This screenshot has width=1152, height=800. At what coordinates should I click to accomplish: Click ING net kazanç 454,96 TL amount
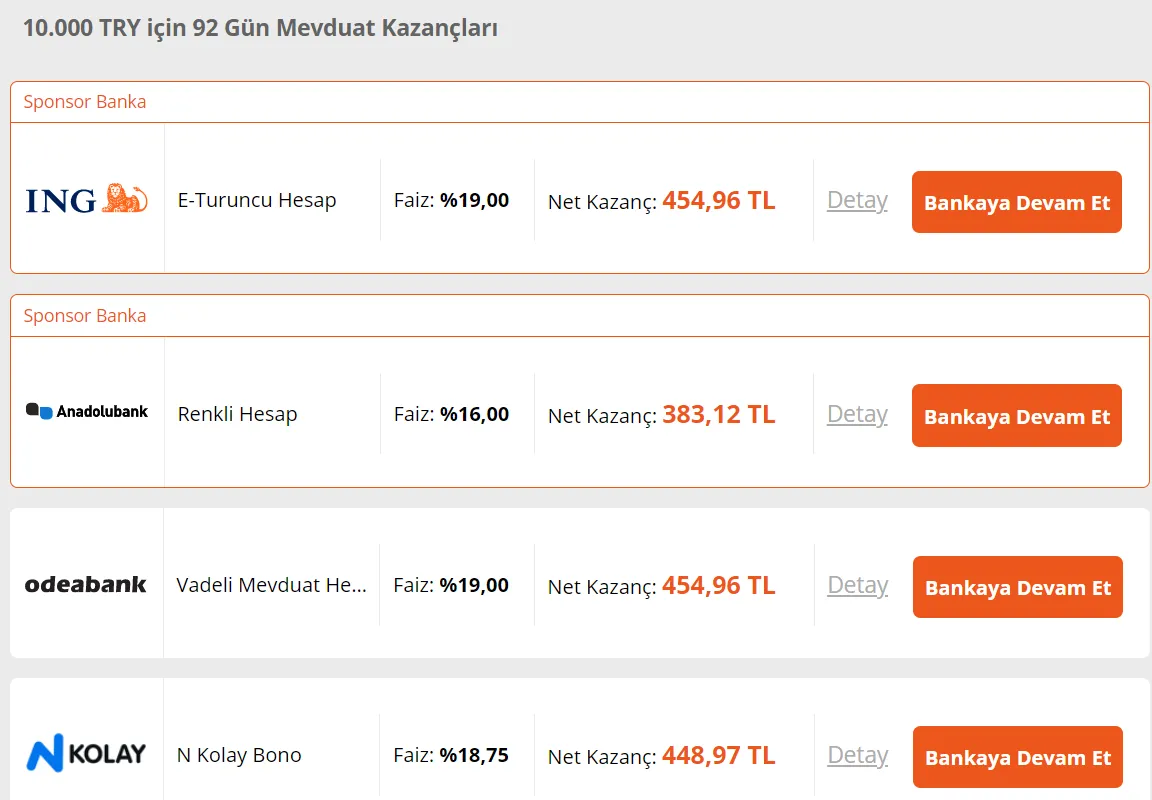point(718,200)
